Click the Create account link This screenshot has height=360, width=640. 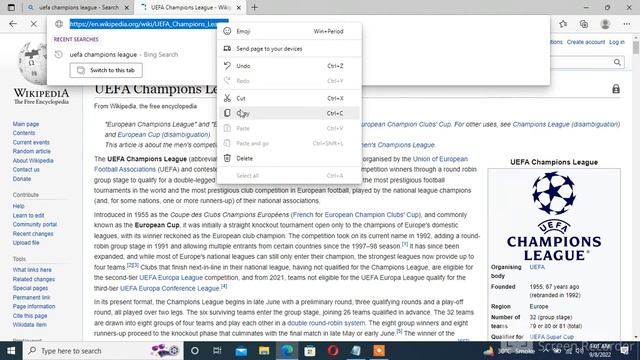[586, 42]
